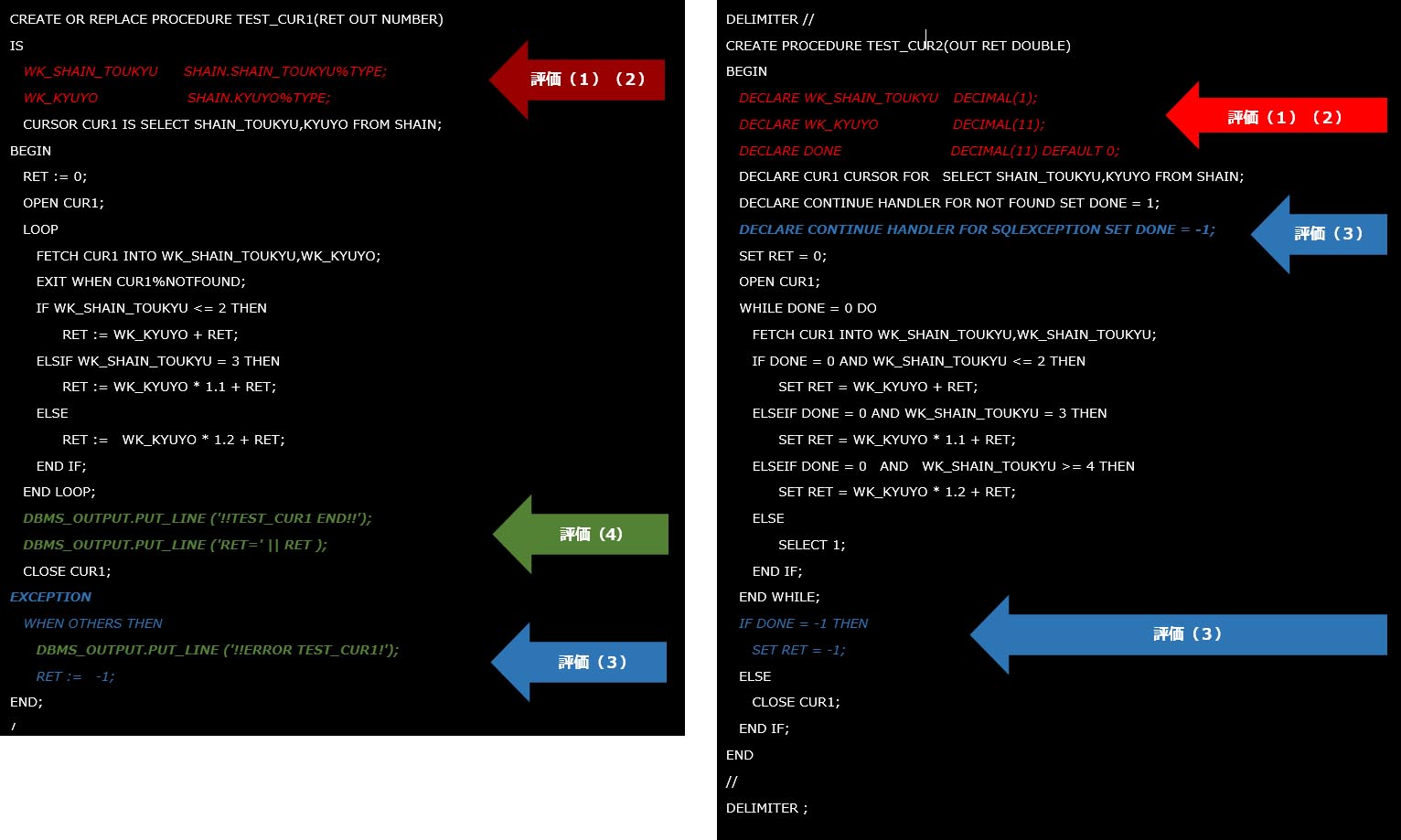Select 'RET := WK_KYUYO * 1.2 + RET;' line
This screenshot has height=840, width=1401.
174,440
